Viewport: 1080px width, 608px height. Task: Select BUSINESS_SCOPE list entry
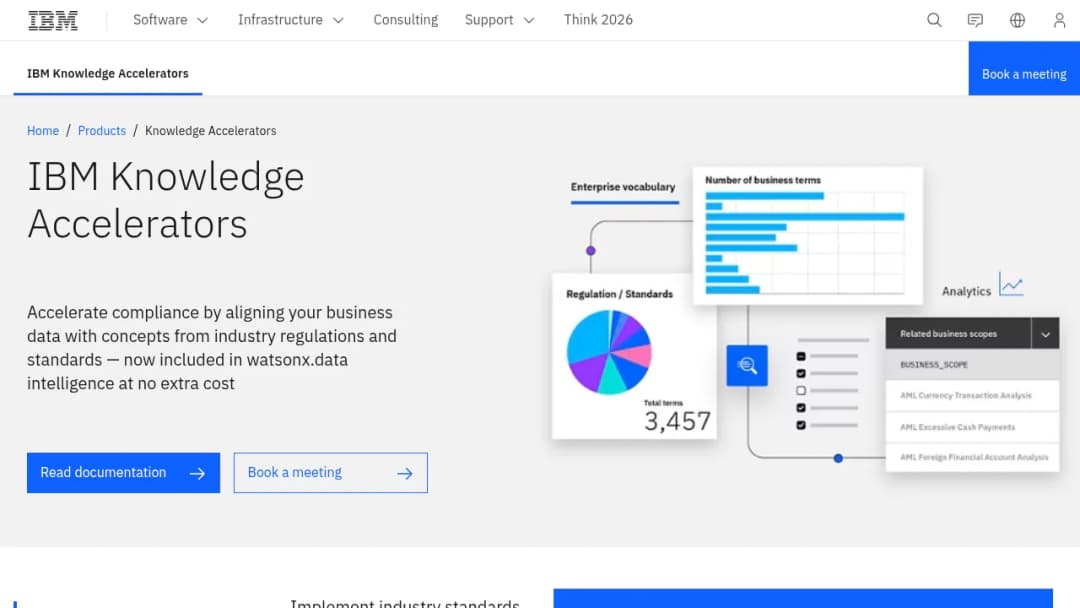(x=972, y=364)
